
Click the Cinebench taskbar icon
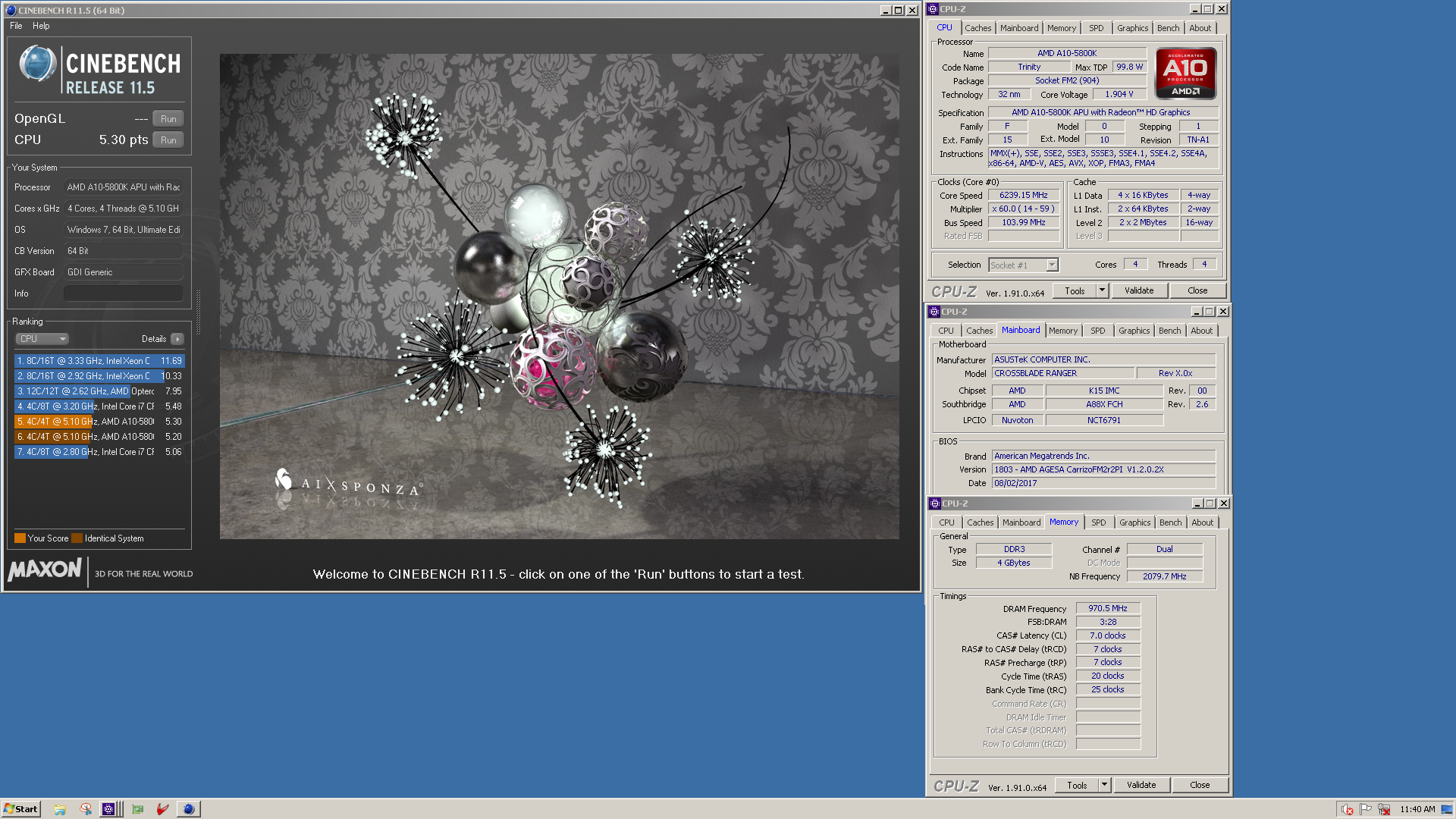click(x=189, y=809)
